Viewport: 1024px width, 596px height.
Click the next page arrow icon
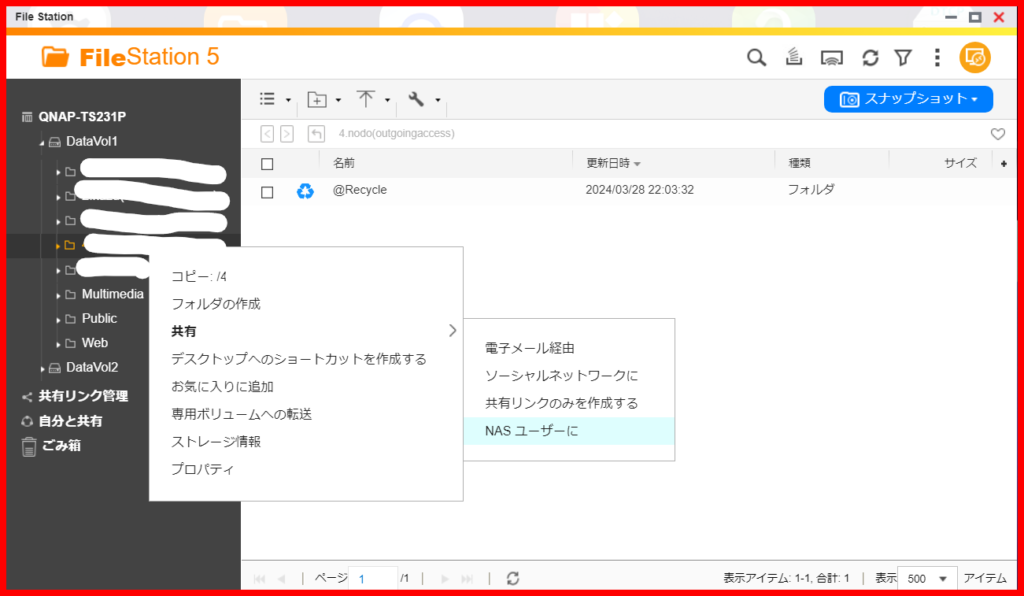445,579
